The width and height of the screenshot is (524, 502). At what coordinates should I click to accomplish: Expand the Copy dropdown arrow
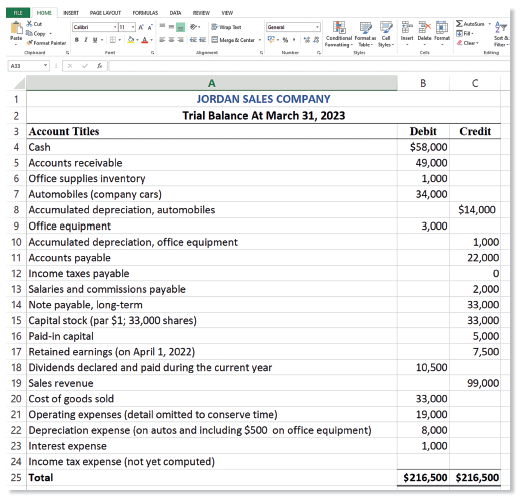(50, 33)
